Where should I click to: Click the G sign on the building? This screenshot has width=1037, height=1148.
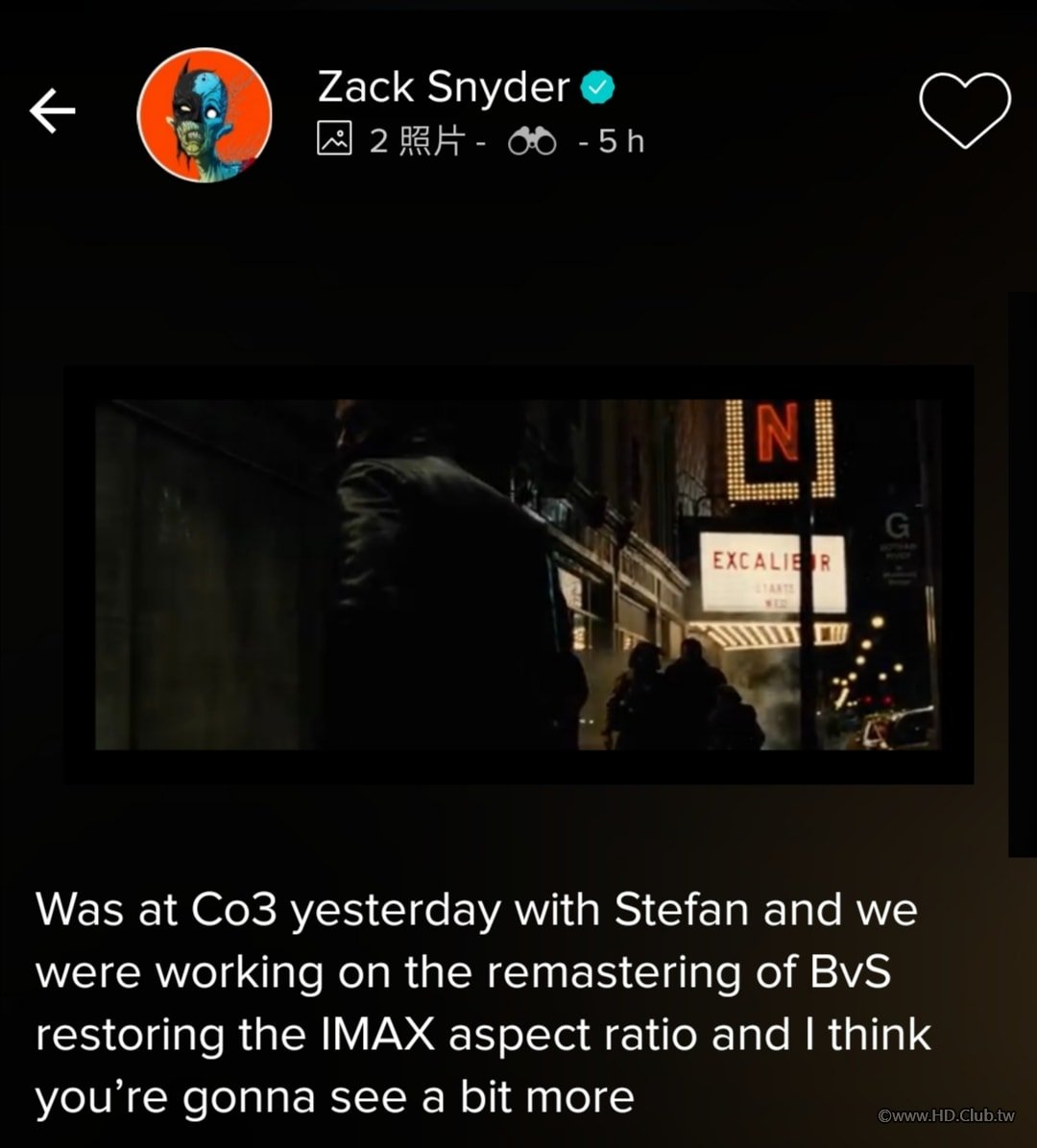[x=897, y=526]
